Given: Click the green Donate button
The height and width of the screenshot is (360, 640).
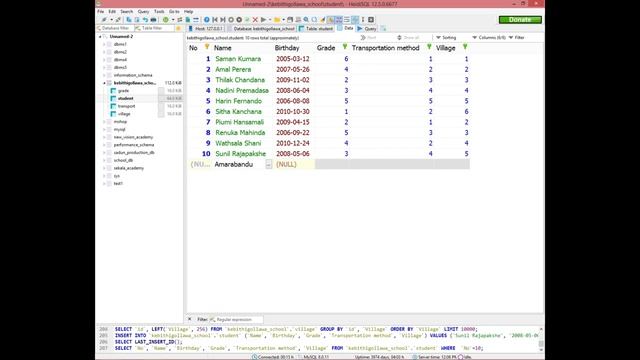Looking at the screenshot, I should tap(520, 20).
